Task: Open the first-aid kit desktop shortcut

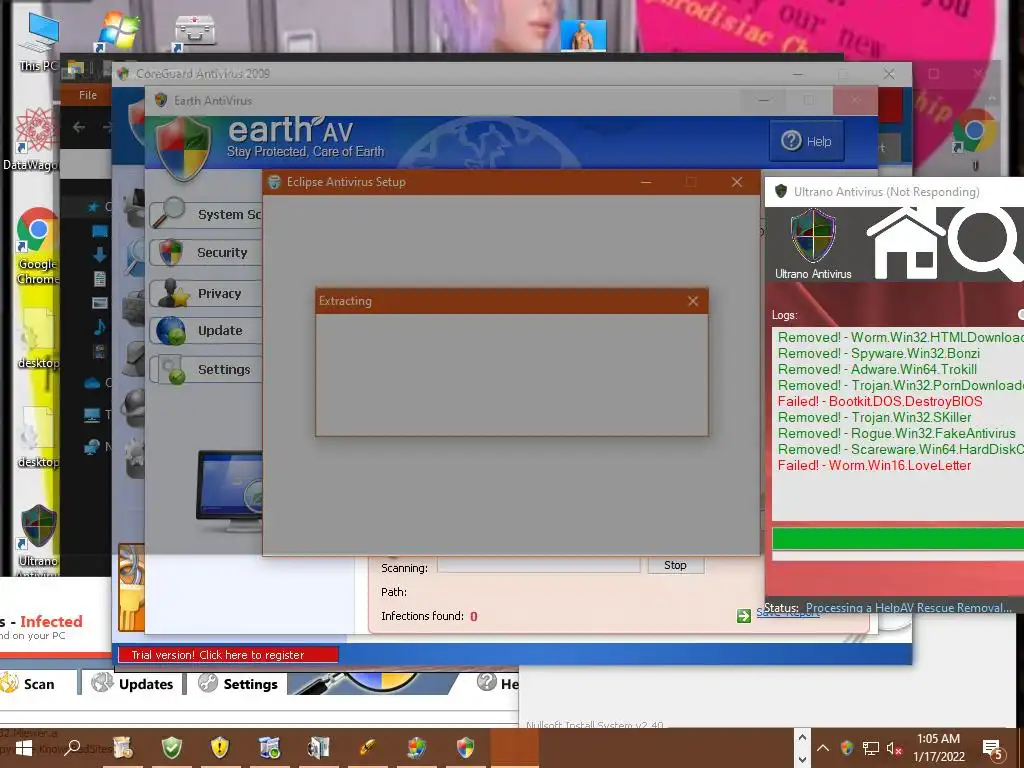Action: pyautogui.click(x=195, y=31)
